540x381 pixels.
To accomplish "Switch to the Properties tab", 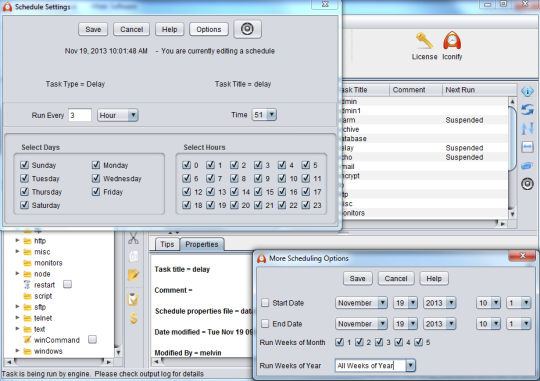I will click(202, 244).
